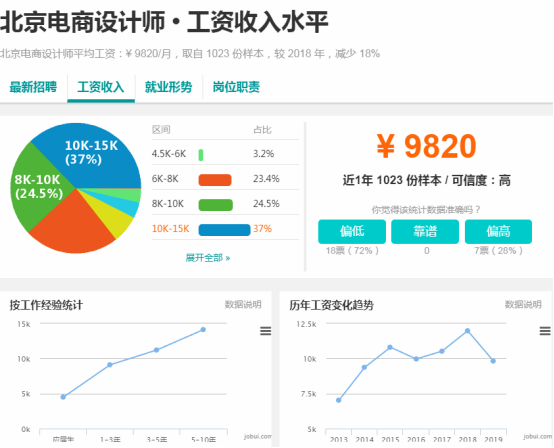The width and height of the screenshot is (554, 448).
Task: Open the 最新招聘 tab
Action: coord(33,87)
